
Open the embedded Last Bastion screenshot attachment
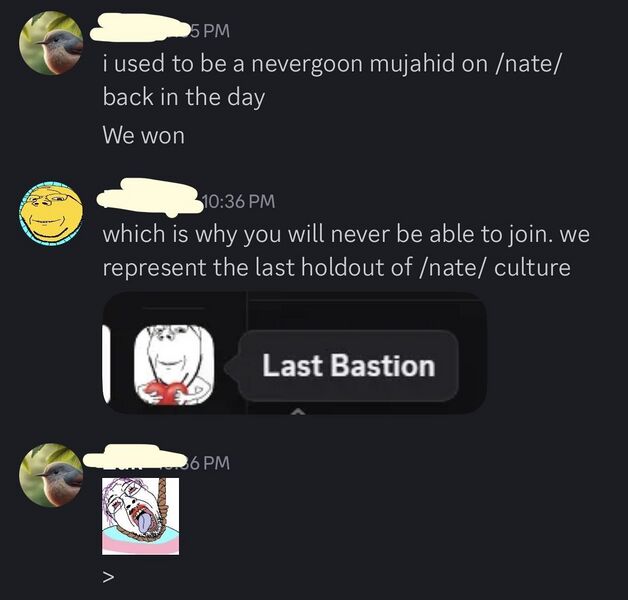click(x=294, y=353)
